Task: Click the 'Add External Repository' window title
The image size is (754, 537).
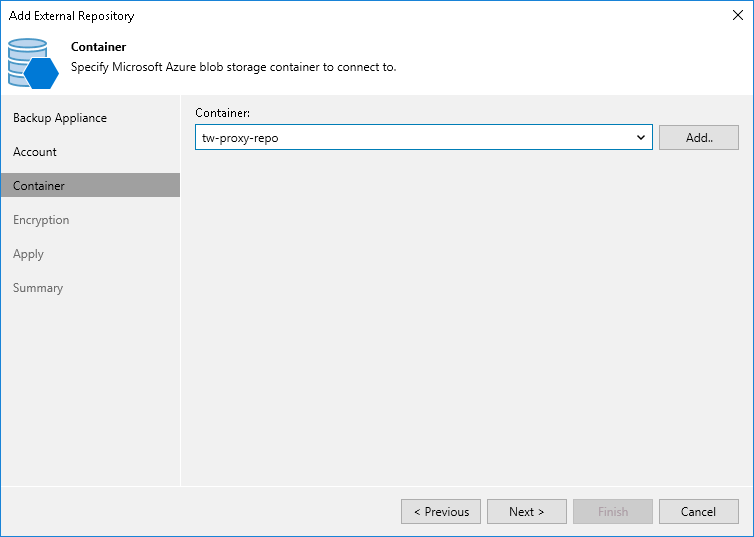Action: pos(72,16)
